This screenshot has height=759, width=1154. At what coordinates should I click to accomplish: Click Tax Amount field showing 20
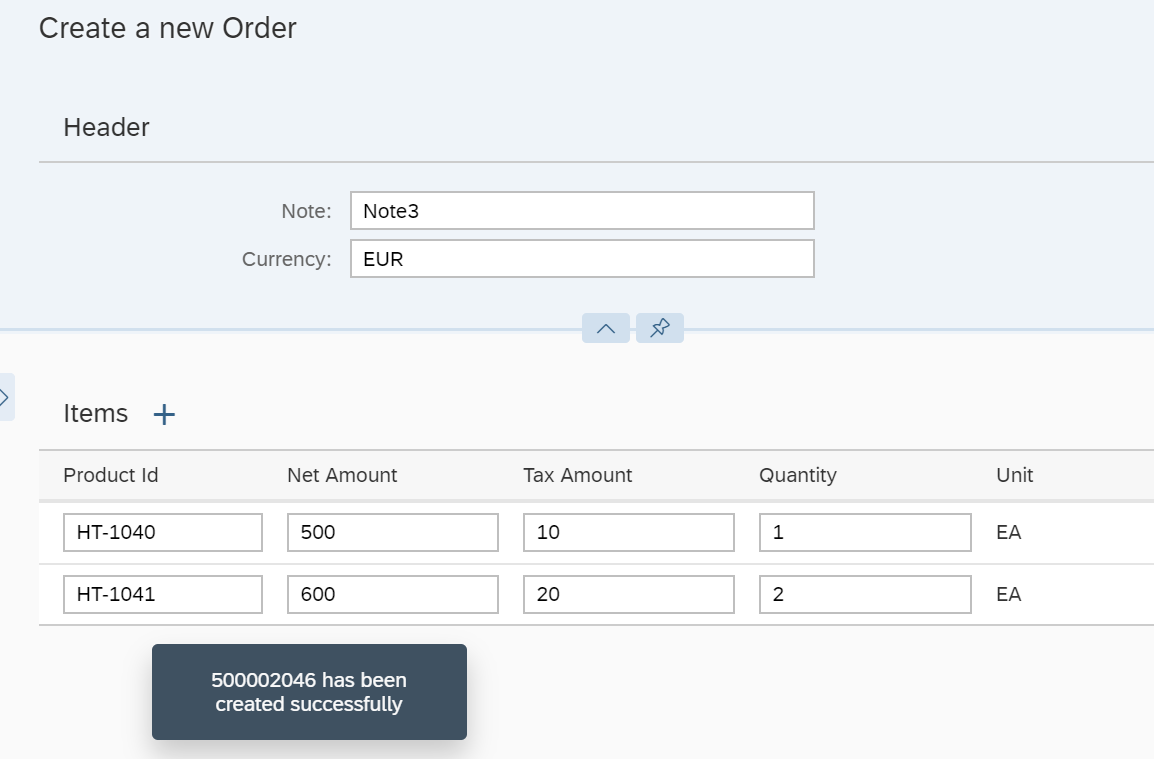click(x=629, y=594)
